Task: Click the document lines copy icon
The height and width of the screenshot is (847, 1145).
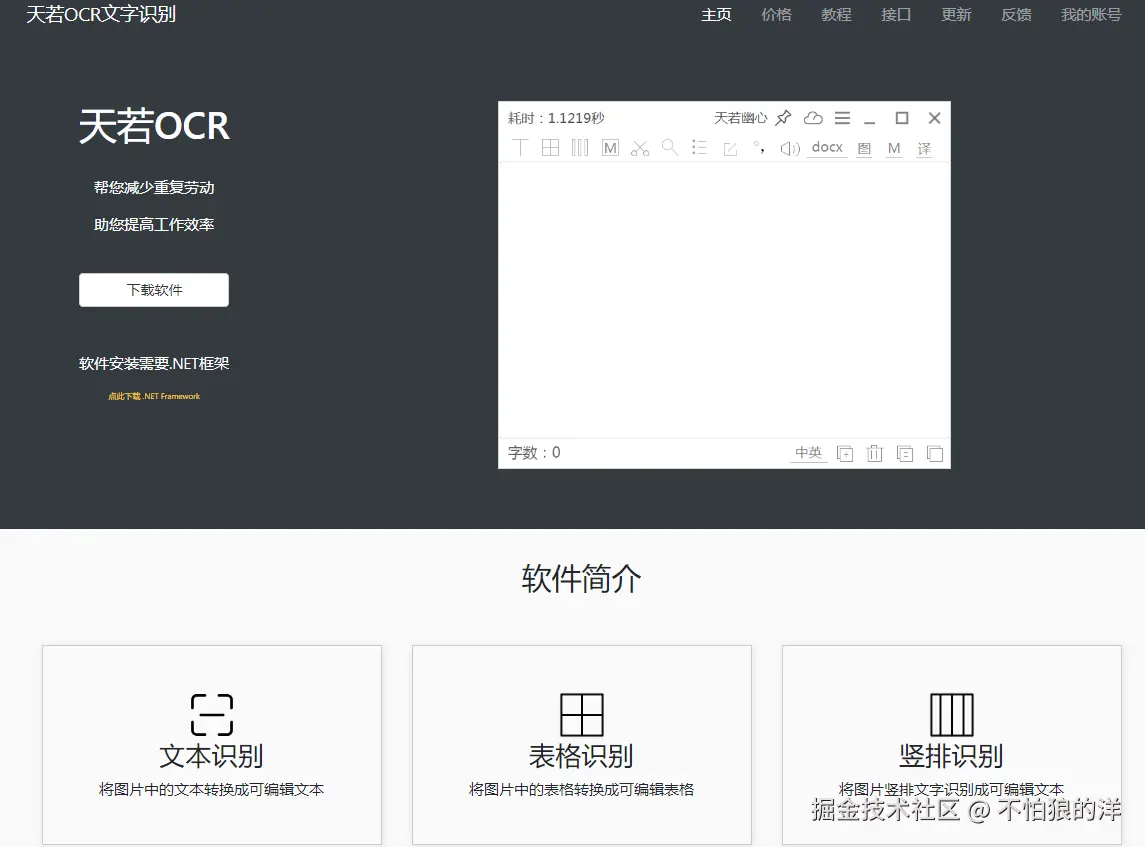Action: pyautogui.click(x=905, y=453)
